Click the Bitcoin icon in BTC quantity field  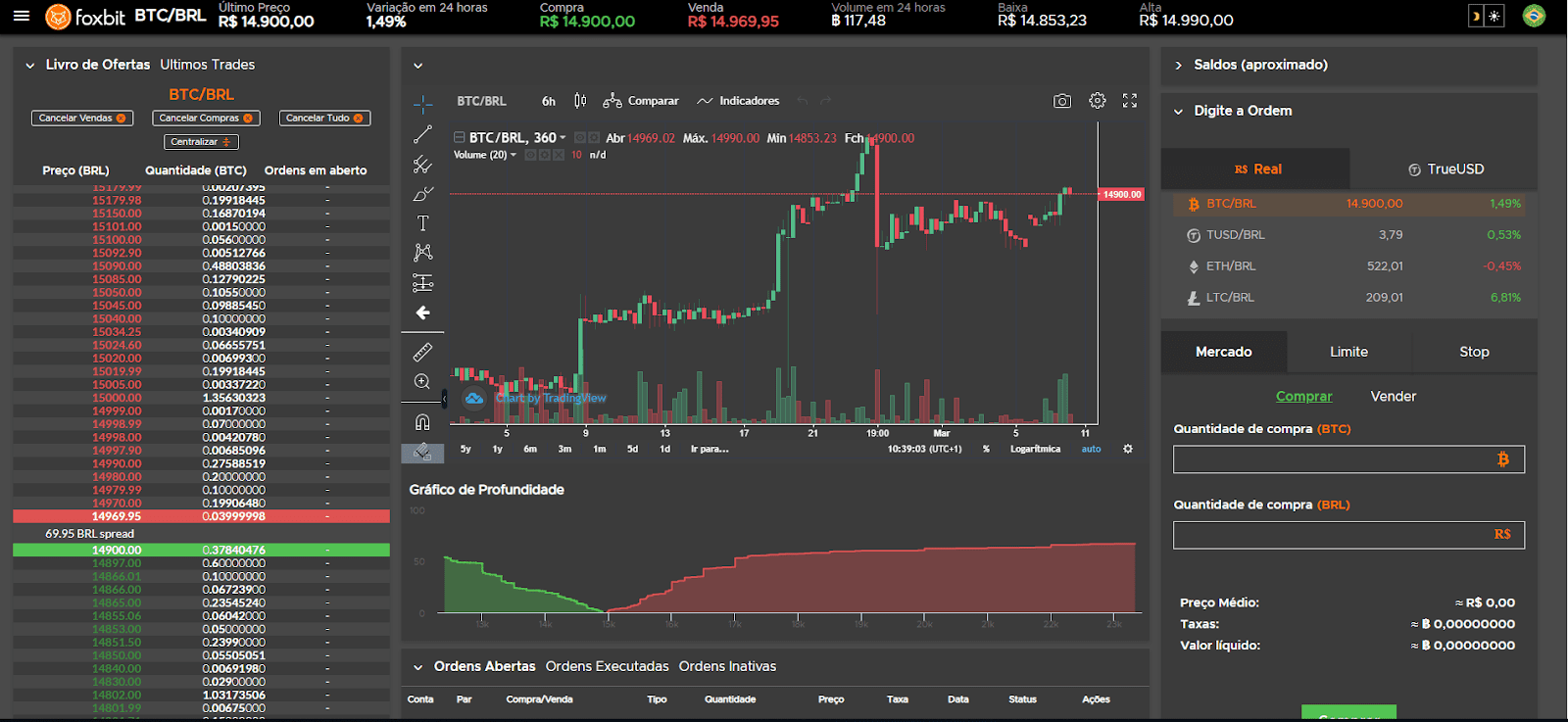[1503, 459]
